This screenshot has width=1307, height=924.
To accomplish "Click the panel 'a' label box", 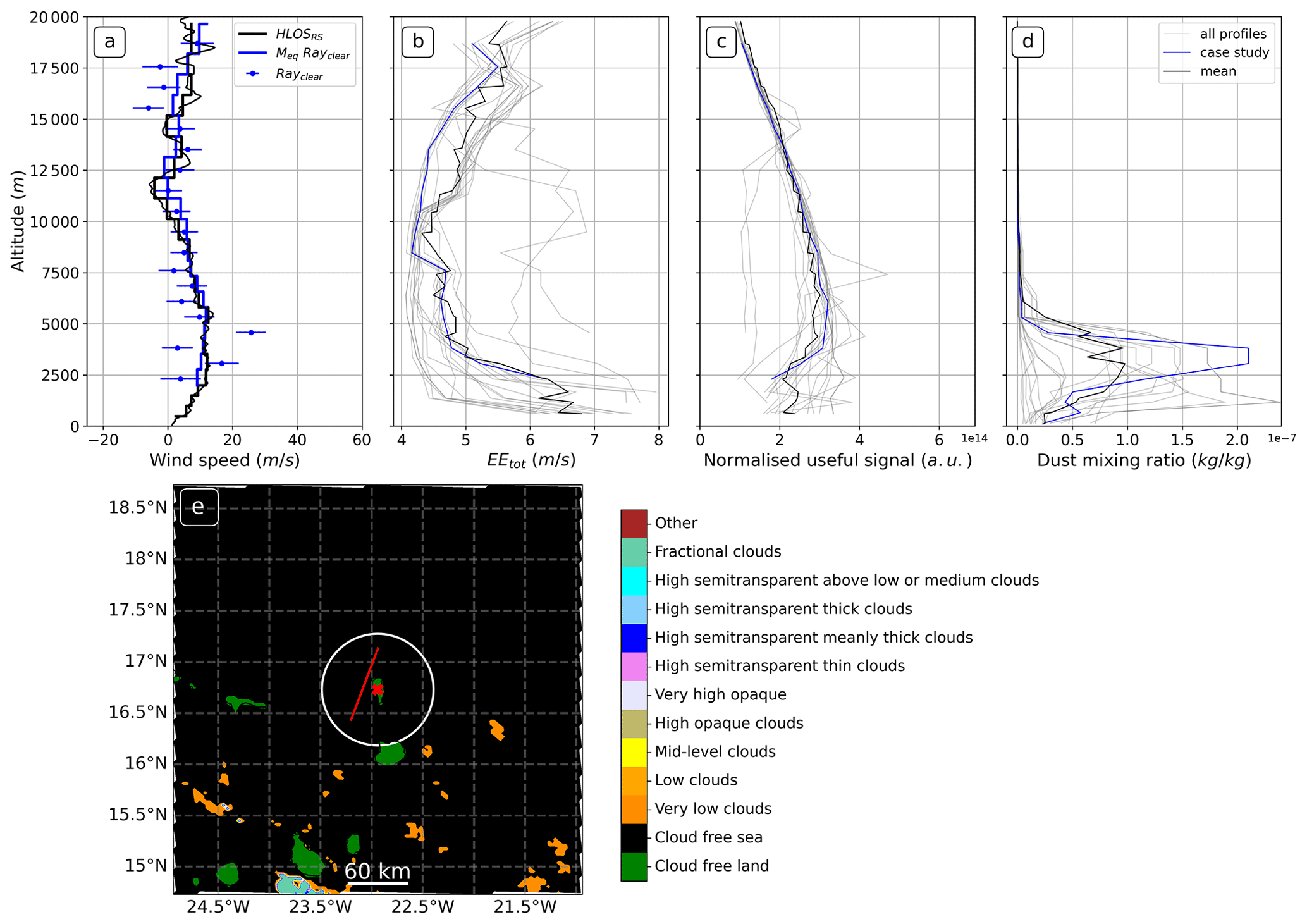I will (109, 42).
